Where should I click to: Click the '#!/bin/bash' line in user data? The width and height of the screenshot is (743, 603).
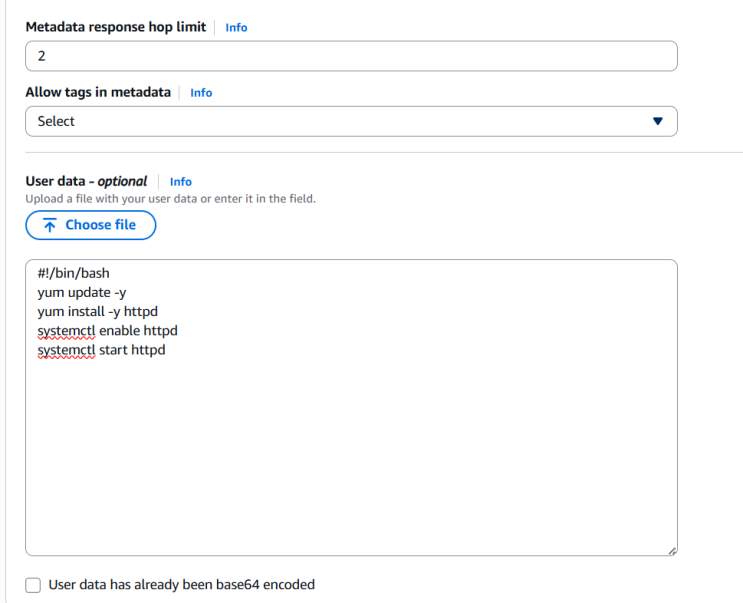(73, 273)
